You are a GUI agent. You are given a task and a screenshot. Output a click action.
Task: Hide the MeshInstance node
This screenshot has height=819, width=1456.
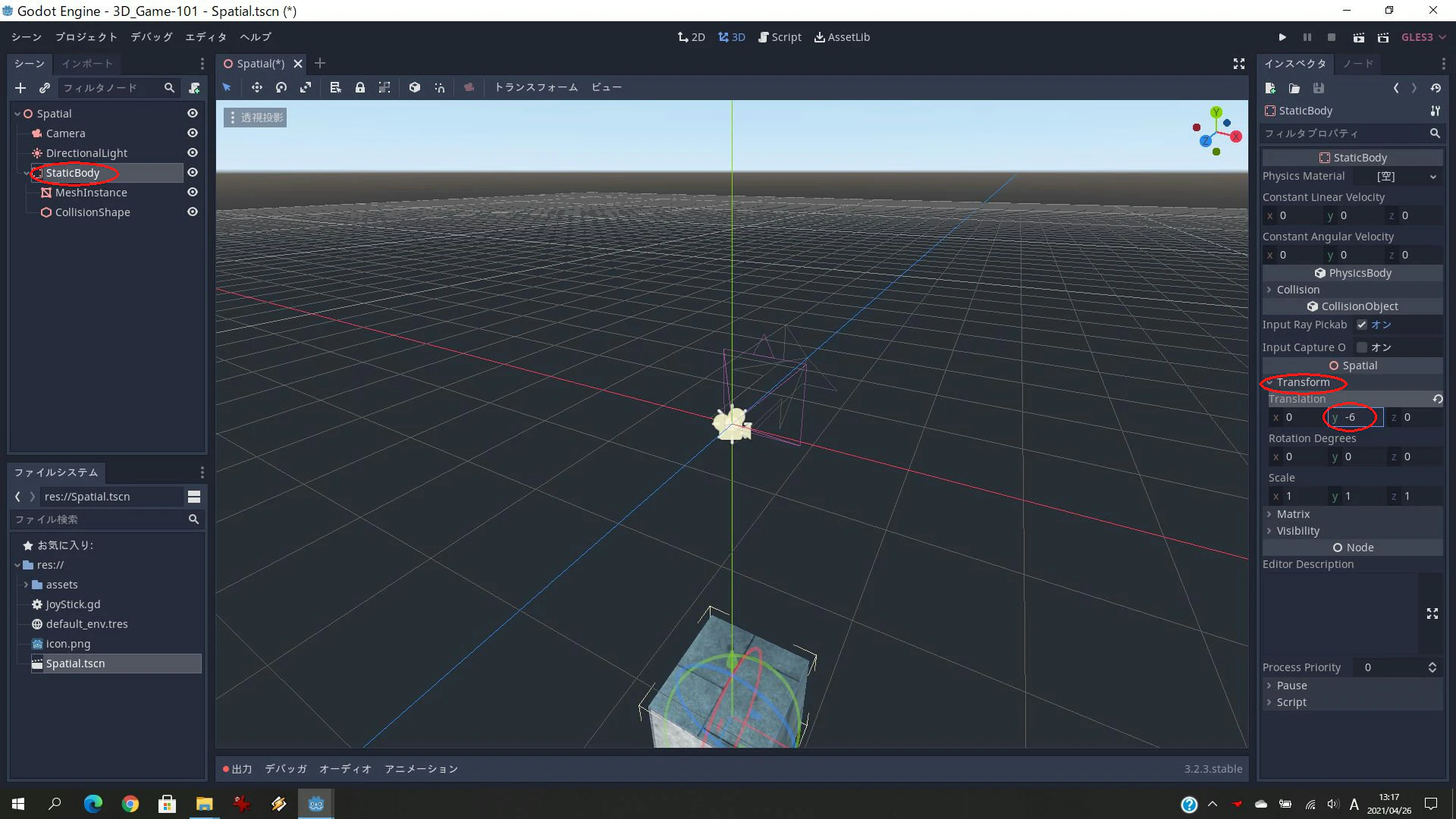tap(193, 192)
